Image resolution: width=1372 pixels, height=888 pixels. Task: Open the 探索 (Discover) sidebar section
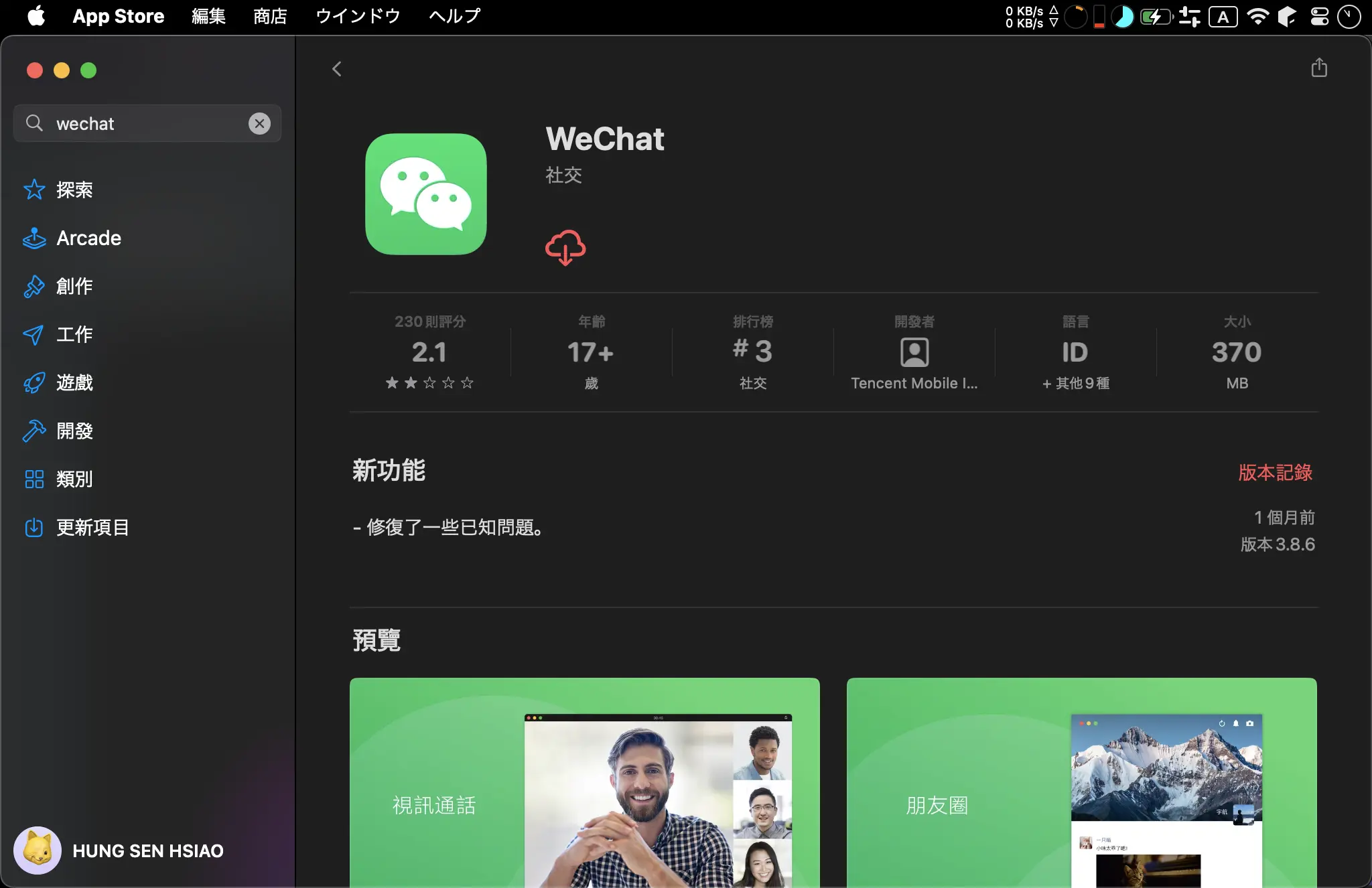point(147,190)
